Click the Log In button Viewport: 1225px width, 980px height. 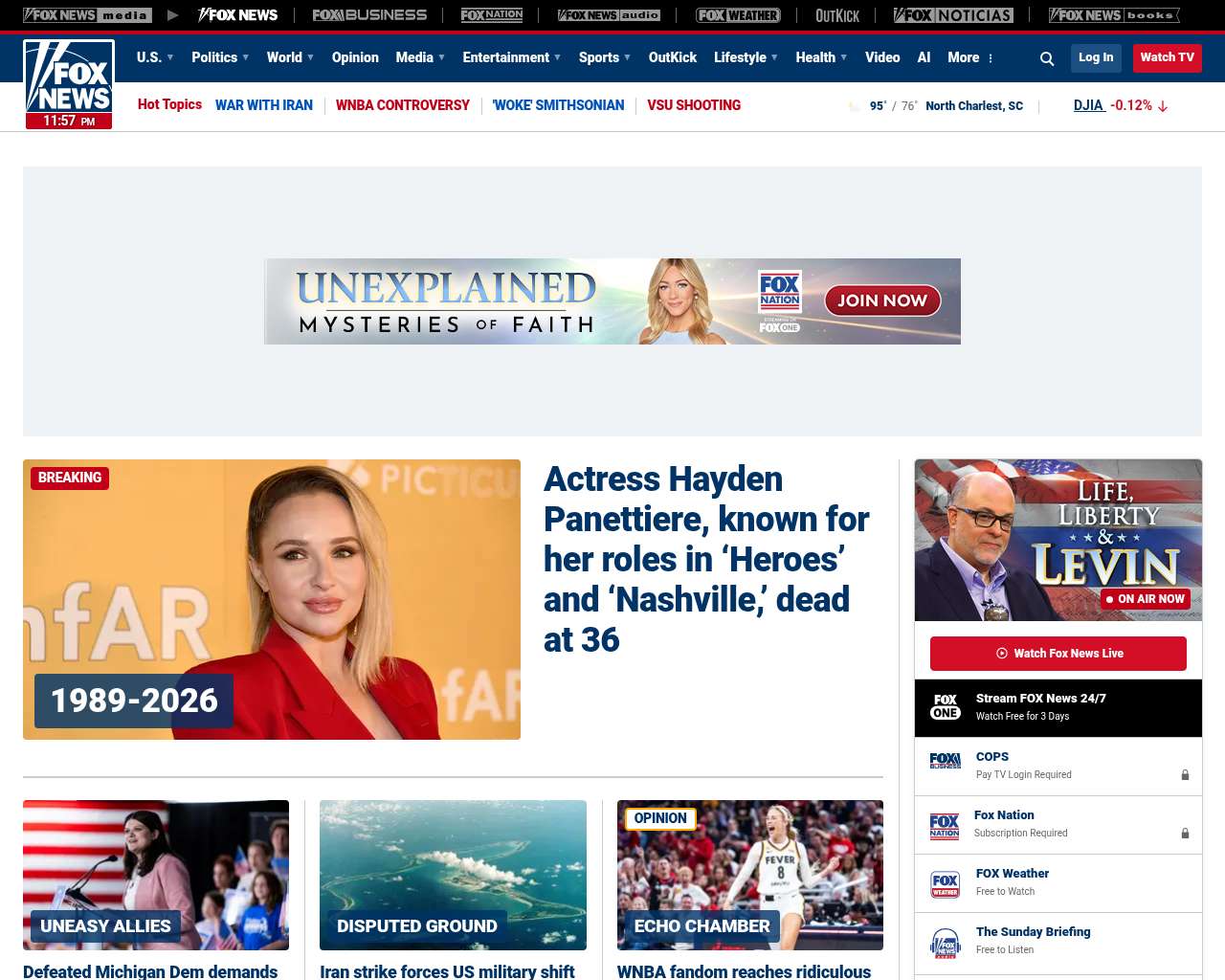(x=1096, y=57)
